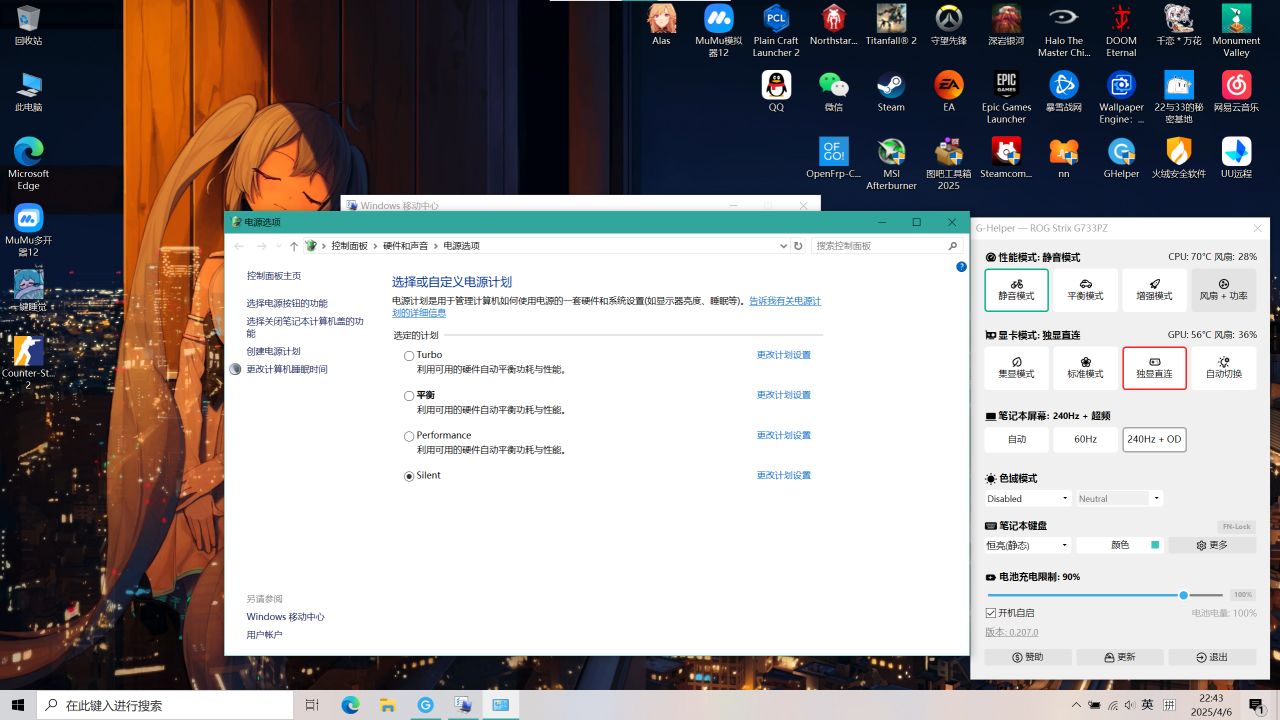The width and height of the screenshot is (1280, 720).
Task: Open the Windows Start menu
Action: tap(18, 705)
